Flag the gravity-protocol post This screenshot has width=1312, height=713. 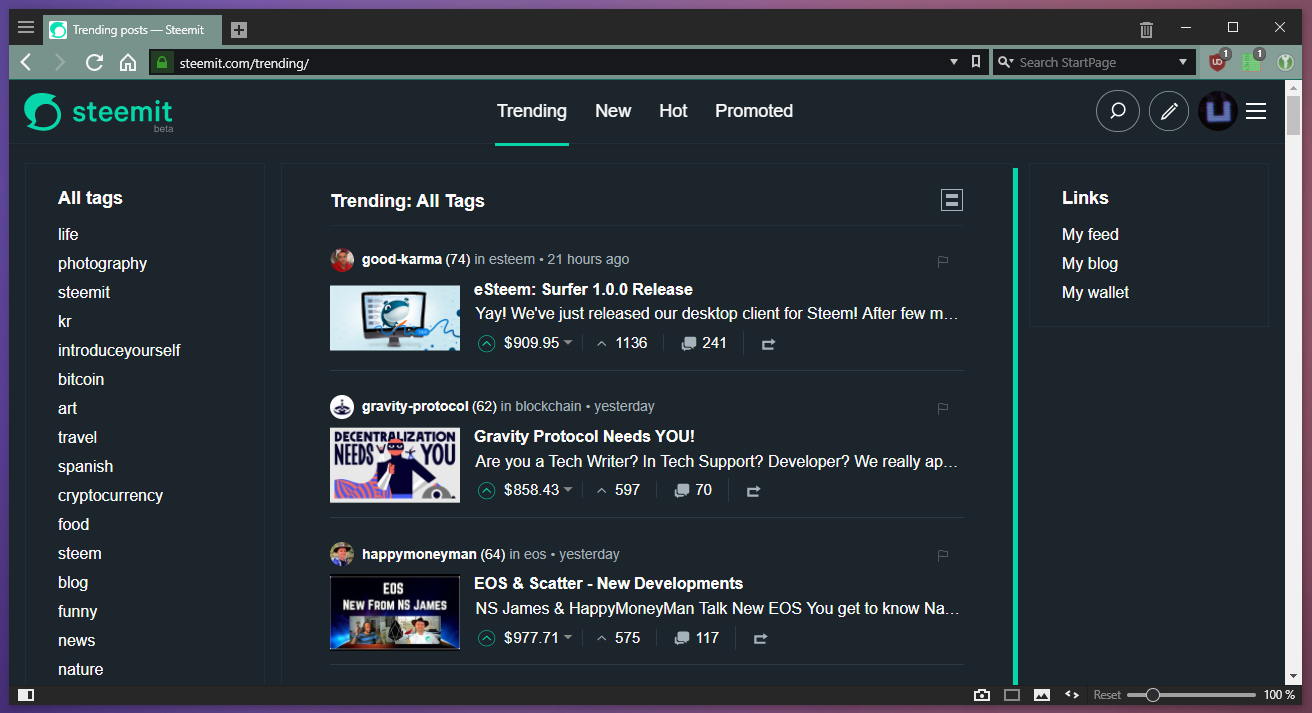coord(942,408)
